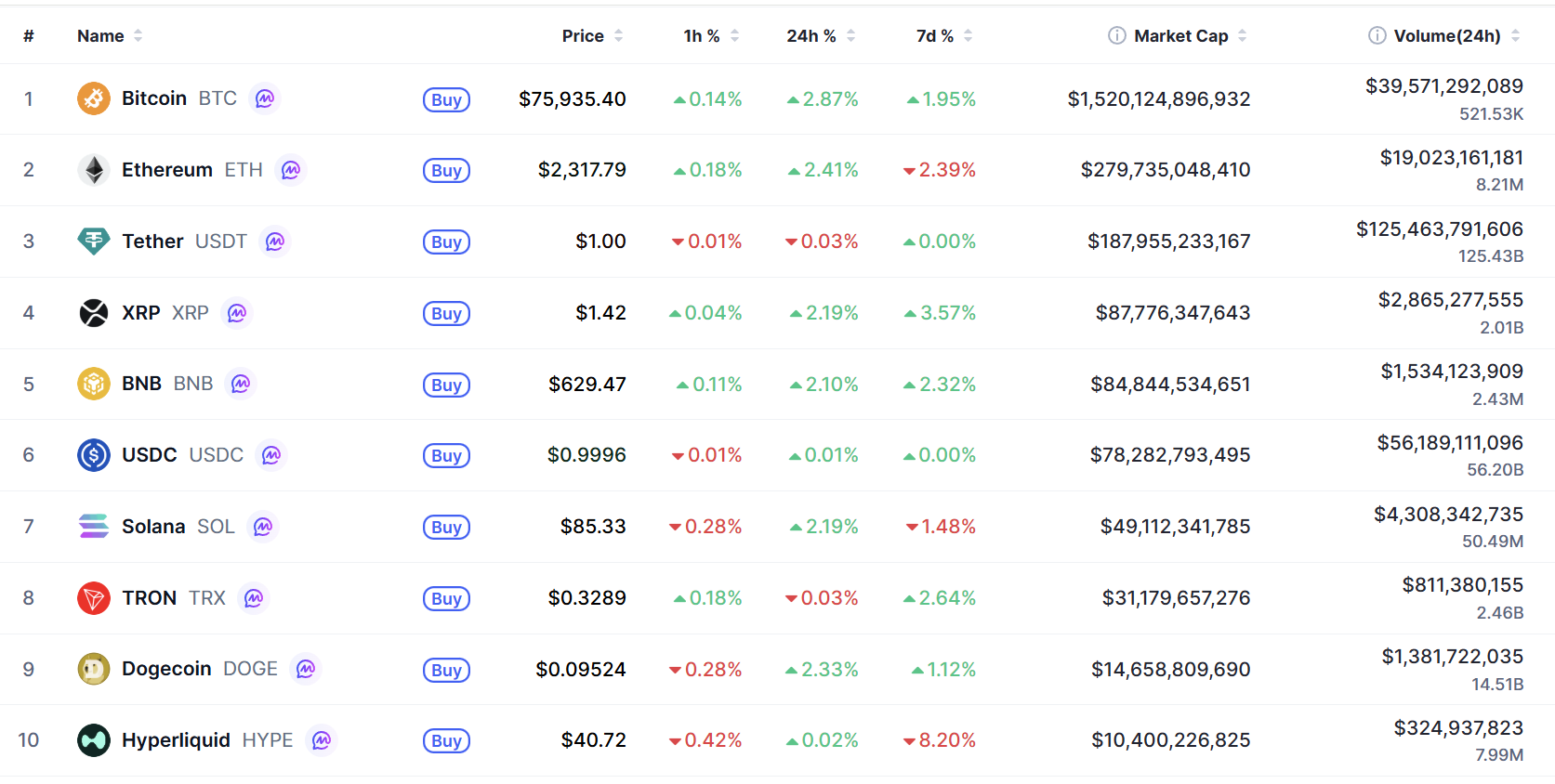
Task: Sort the table by Name
Action: click(x=100, y=35)
